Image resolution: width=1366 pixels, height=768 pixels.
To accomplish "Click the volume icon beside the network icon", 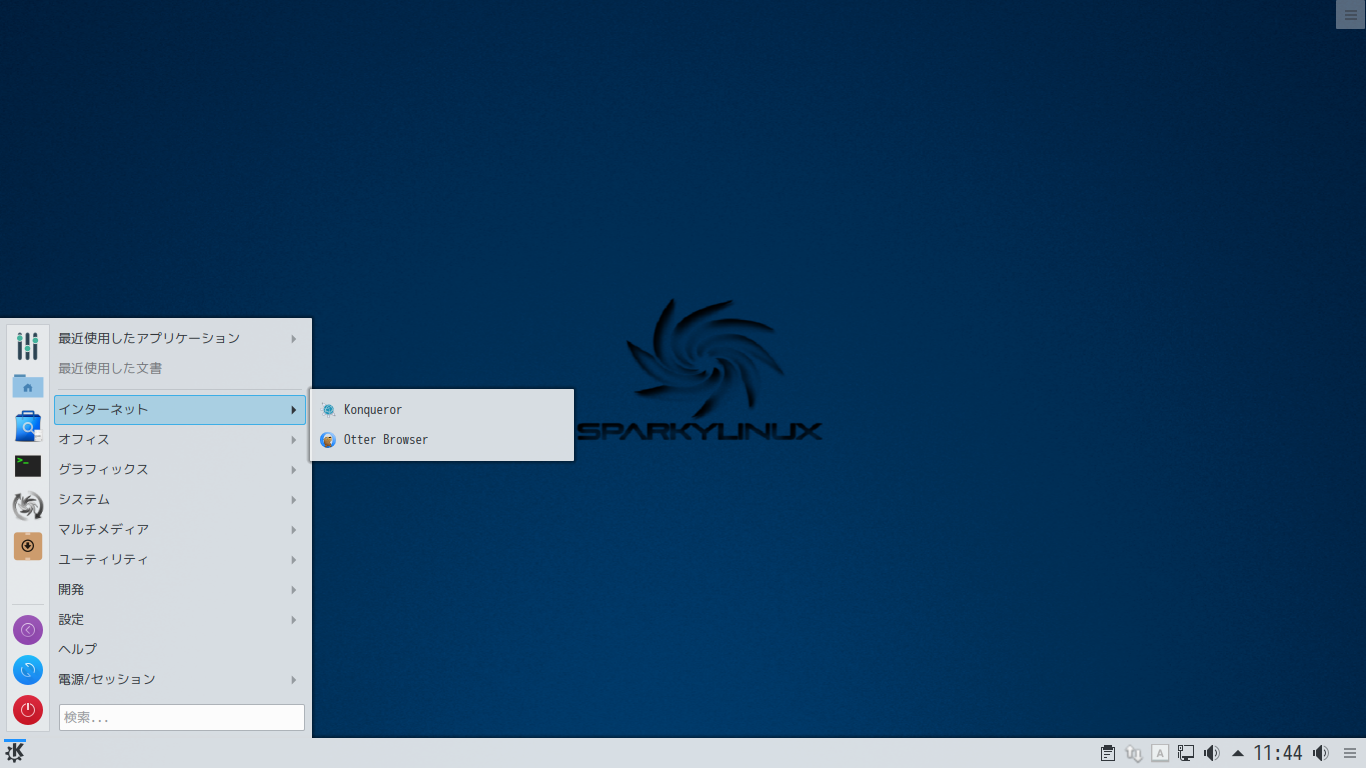I will [x=1212, y=753].
